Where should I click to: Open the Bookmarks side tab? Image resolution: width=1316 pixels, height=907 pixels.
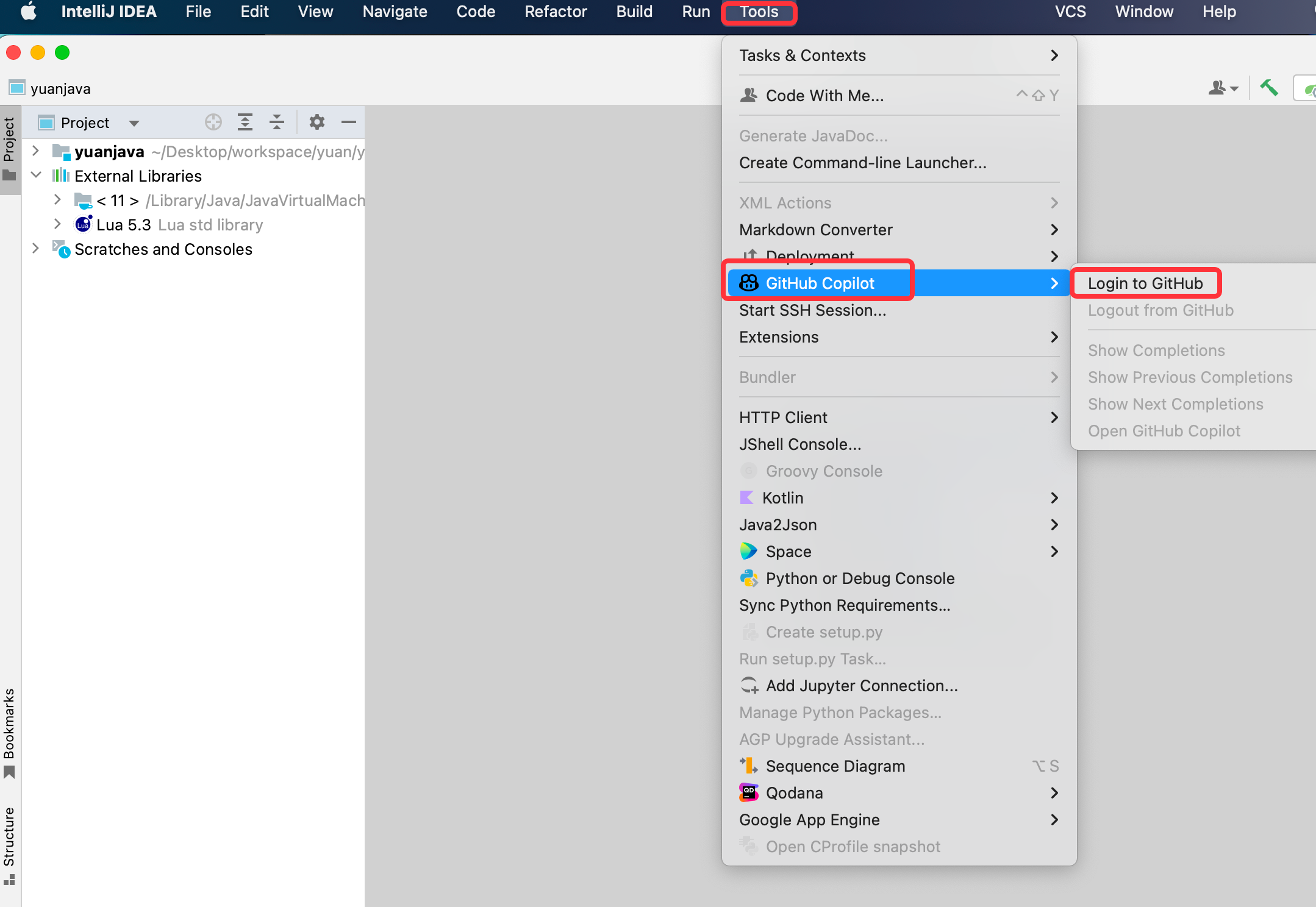(x=9, y=733)
